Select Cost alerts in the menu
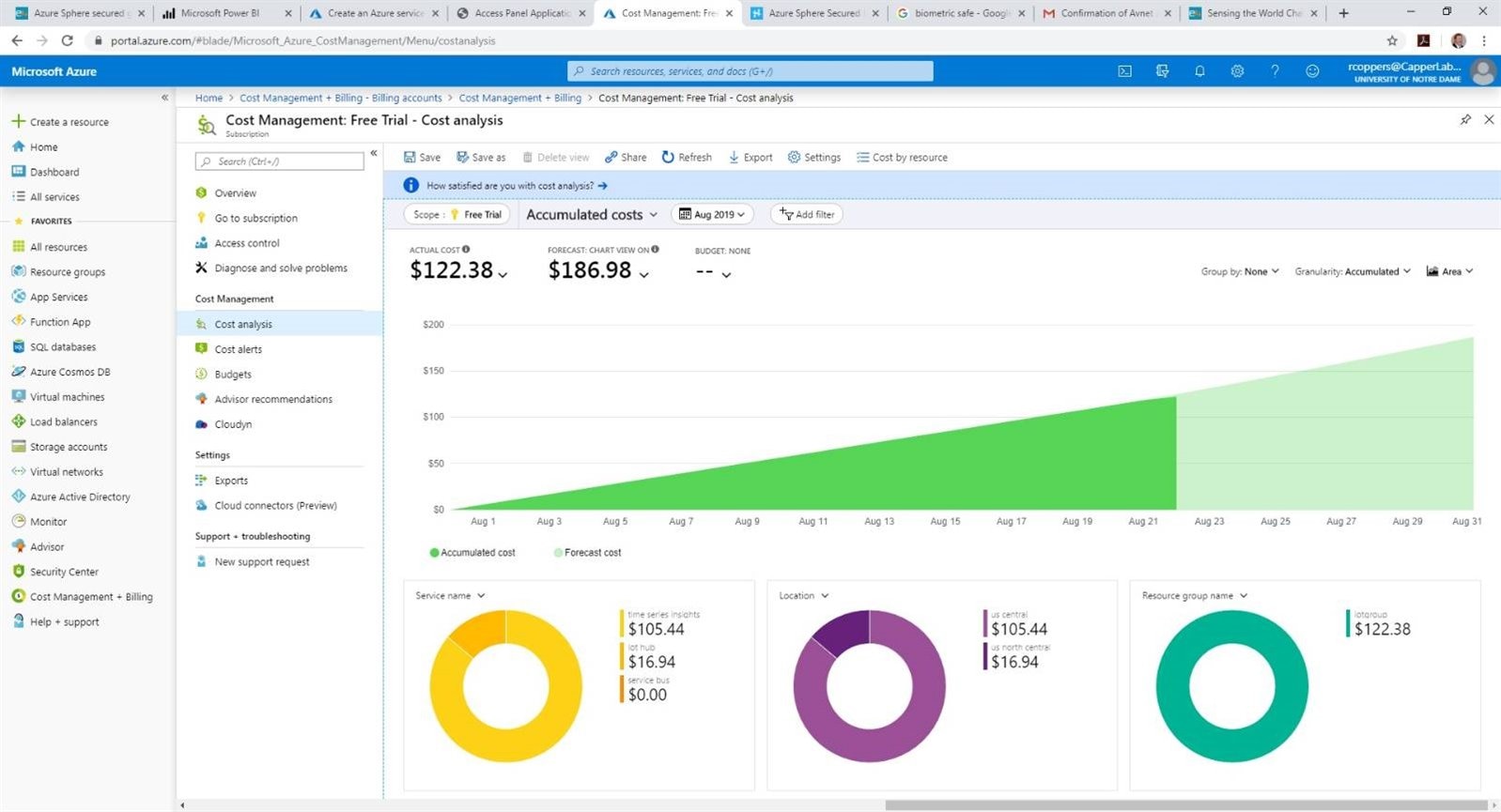Screen dimensions: 1501x812 pyautogui.click(x=238, y=349)
